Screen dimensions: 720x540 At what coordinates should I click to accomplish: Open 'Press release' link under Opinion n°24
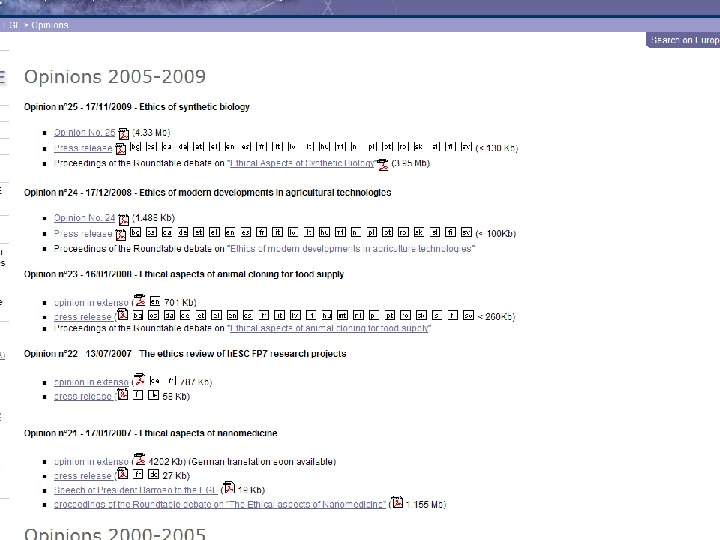pyautogui.click(x=83, y=234)
